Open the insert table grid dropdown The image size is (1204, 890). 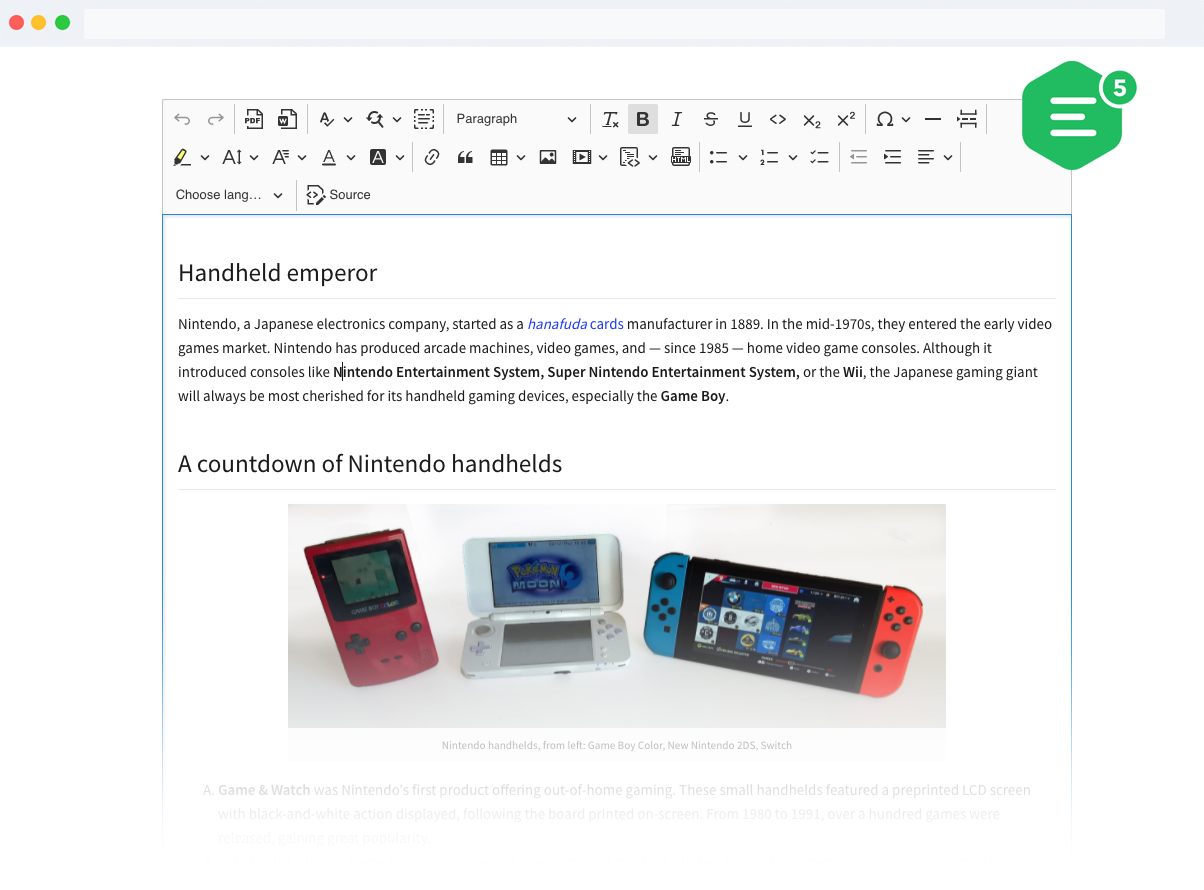pyautogui.click(x=507, y=157)
